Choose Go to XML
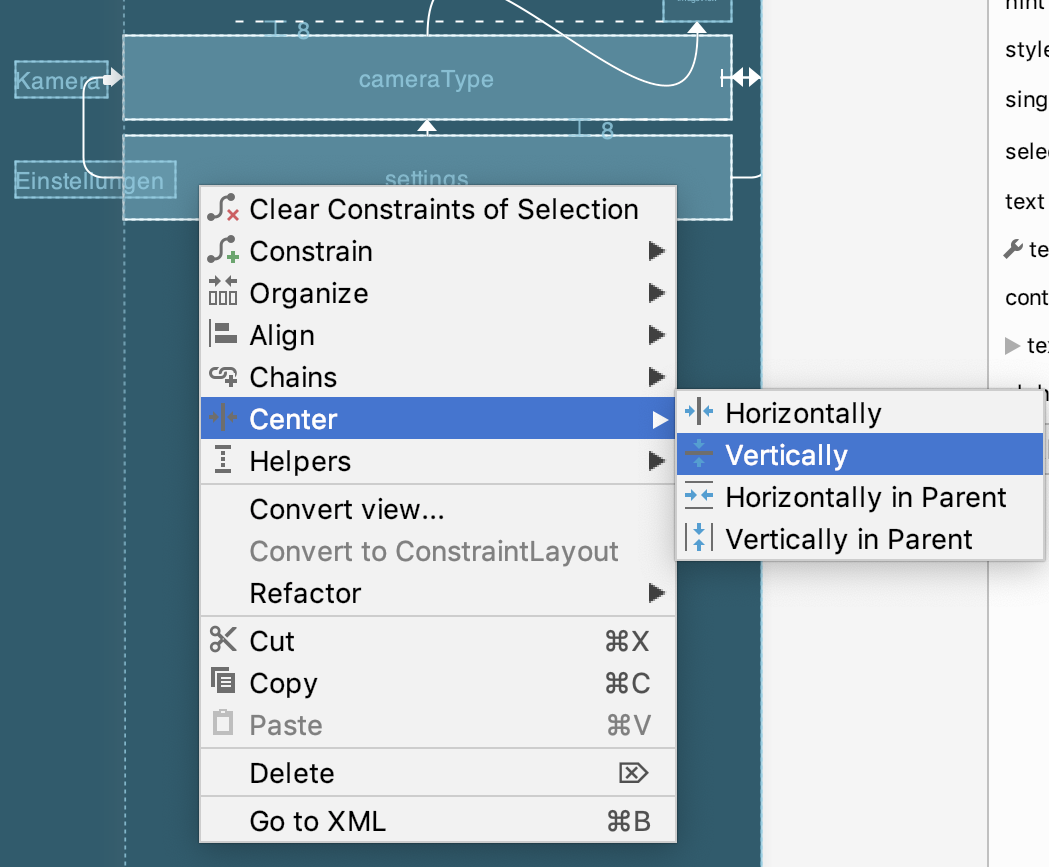This screenshot has width=1049, height=867. [317, 822]
